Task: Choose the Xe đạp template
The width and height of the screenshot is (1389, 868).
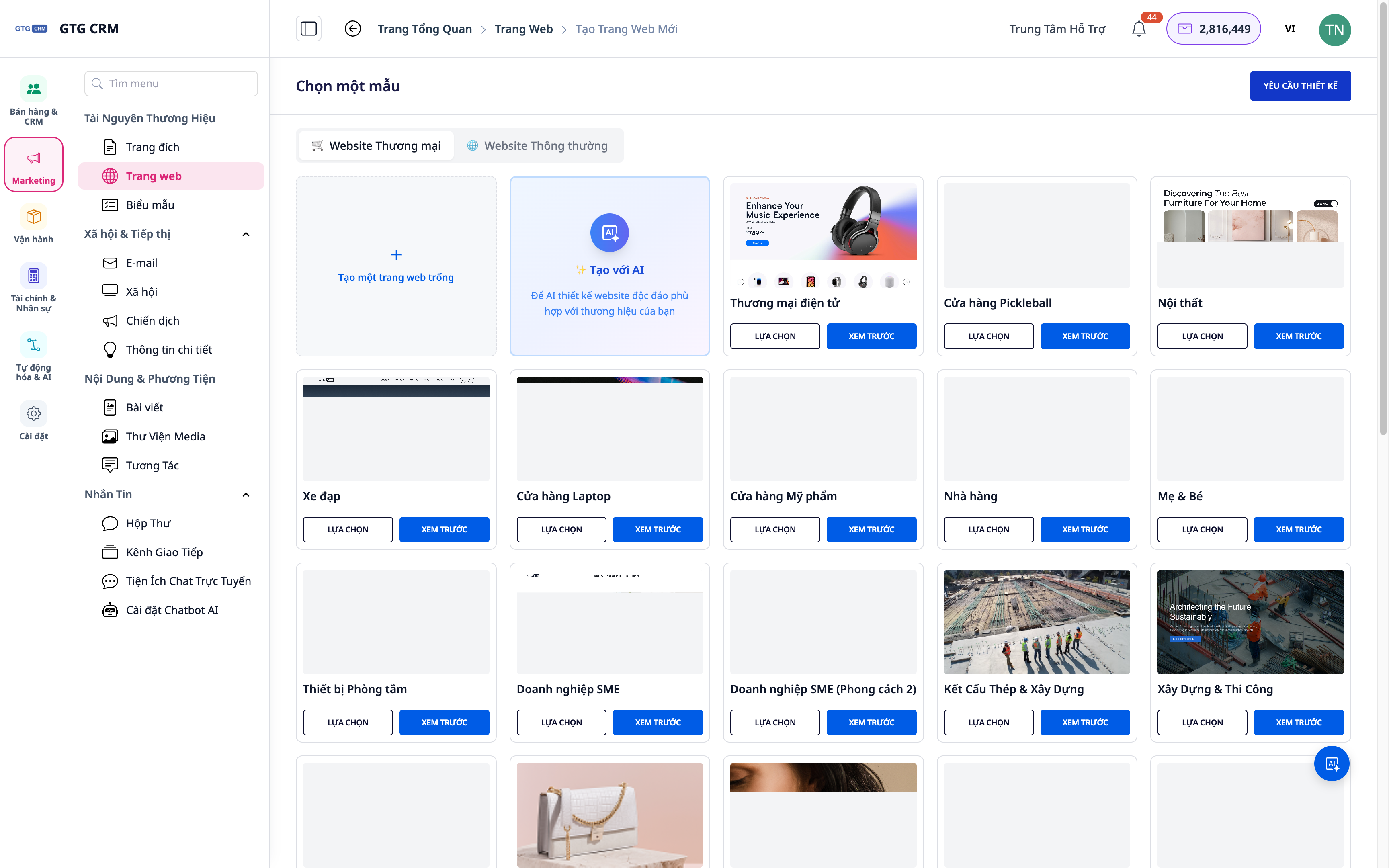Action: (x=348, y=529)
